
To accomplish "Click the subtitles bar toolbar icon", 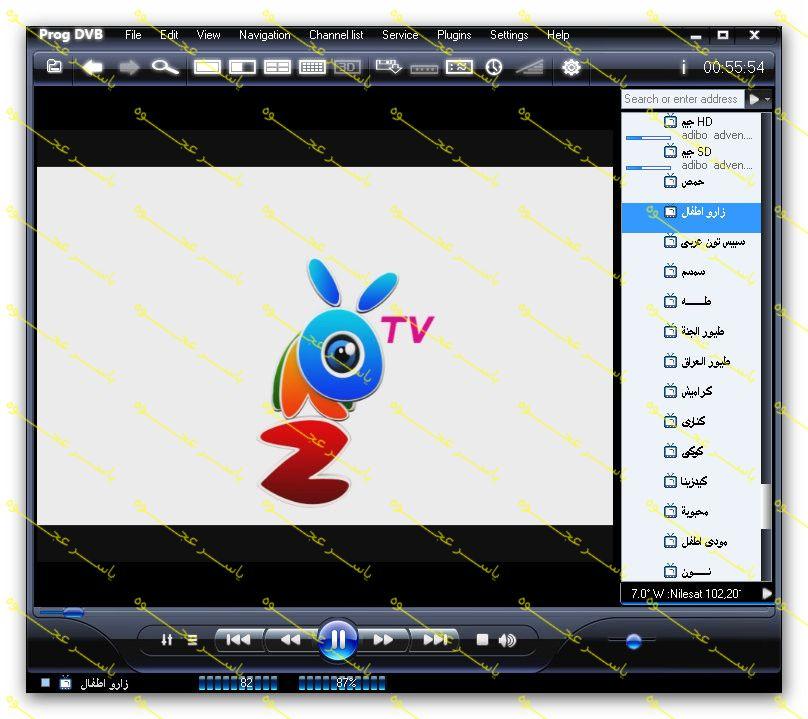I will (424, 69).
